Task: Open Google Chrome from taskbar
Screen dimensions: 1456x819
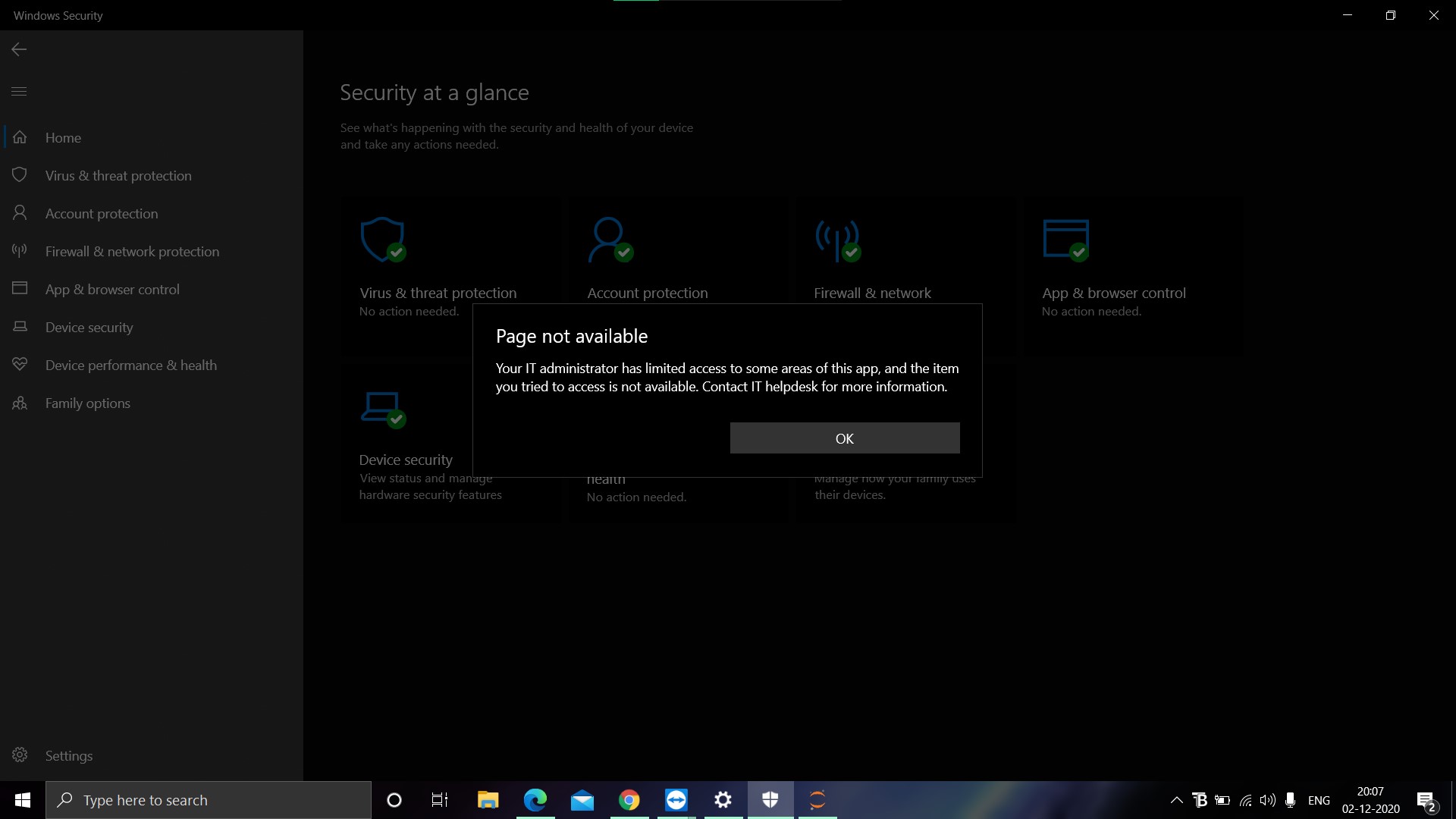Action: [x=629, y=800]
